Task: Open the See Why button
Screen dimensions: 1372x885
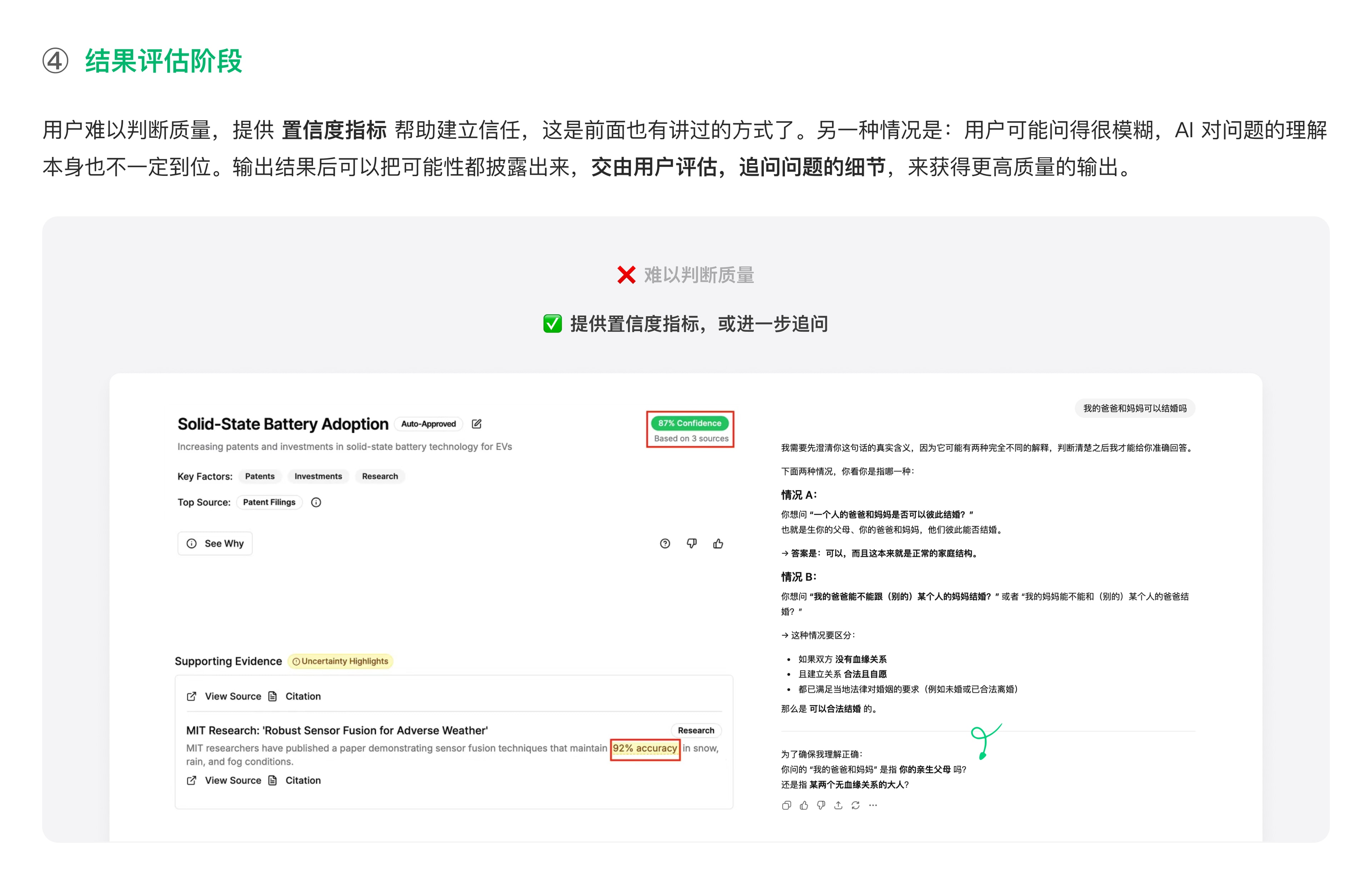Action: pos(215,544)
